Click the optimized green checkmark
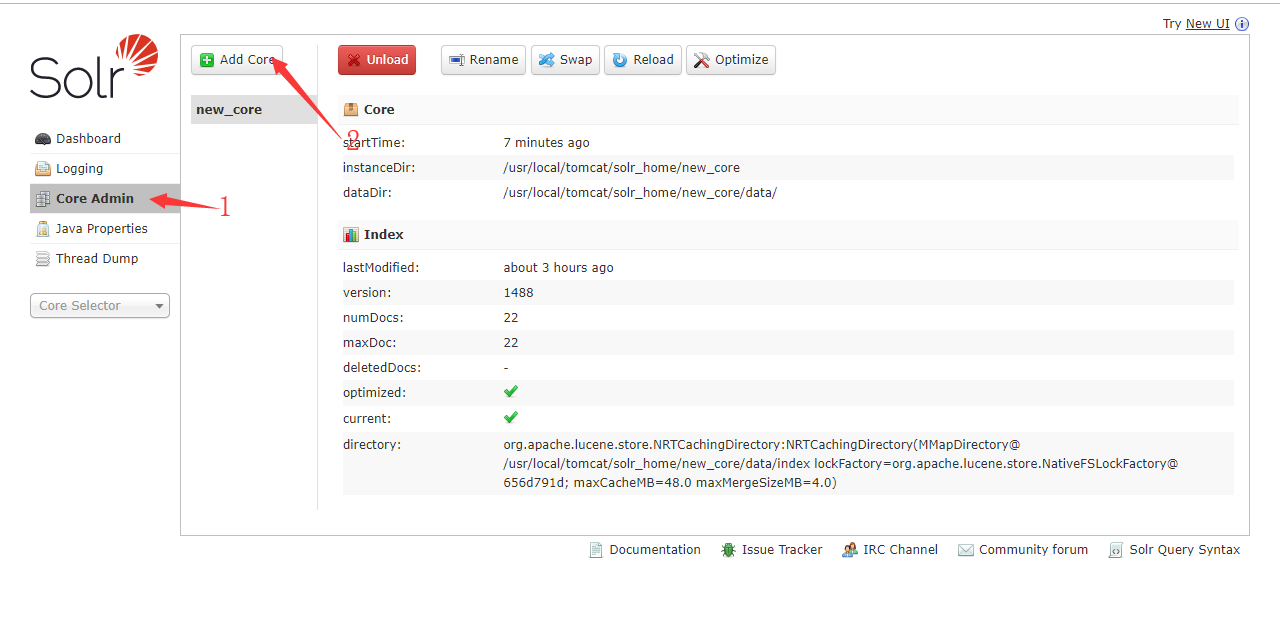This screenshot has height=644, width=1280. coord(511,392)
